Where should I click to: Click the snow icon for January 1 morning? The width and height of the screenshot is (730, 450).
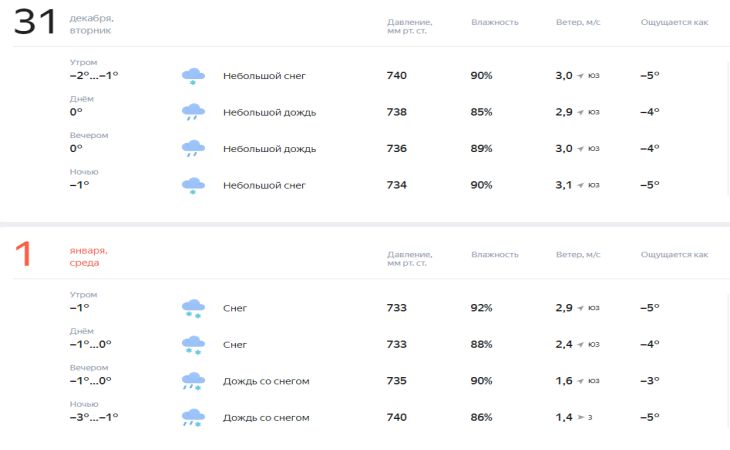pos(193,308)
